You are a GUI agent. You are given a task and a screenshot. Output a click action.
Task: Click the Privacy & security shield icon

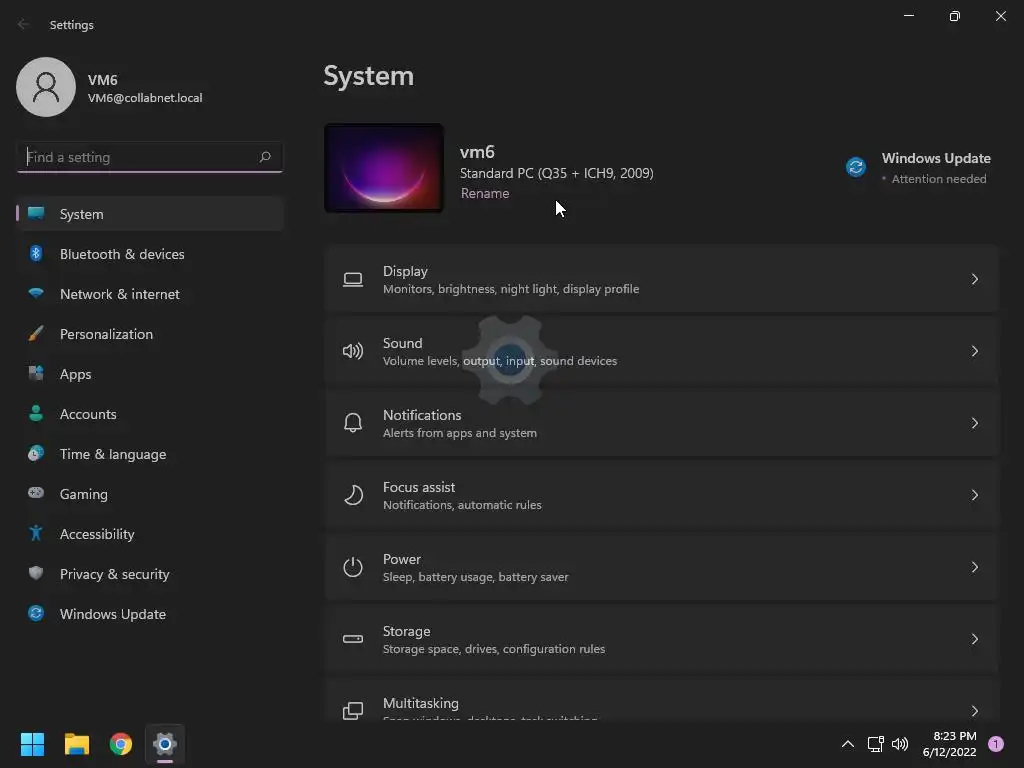(x=36, y=573)
